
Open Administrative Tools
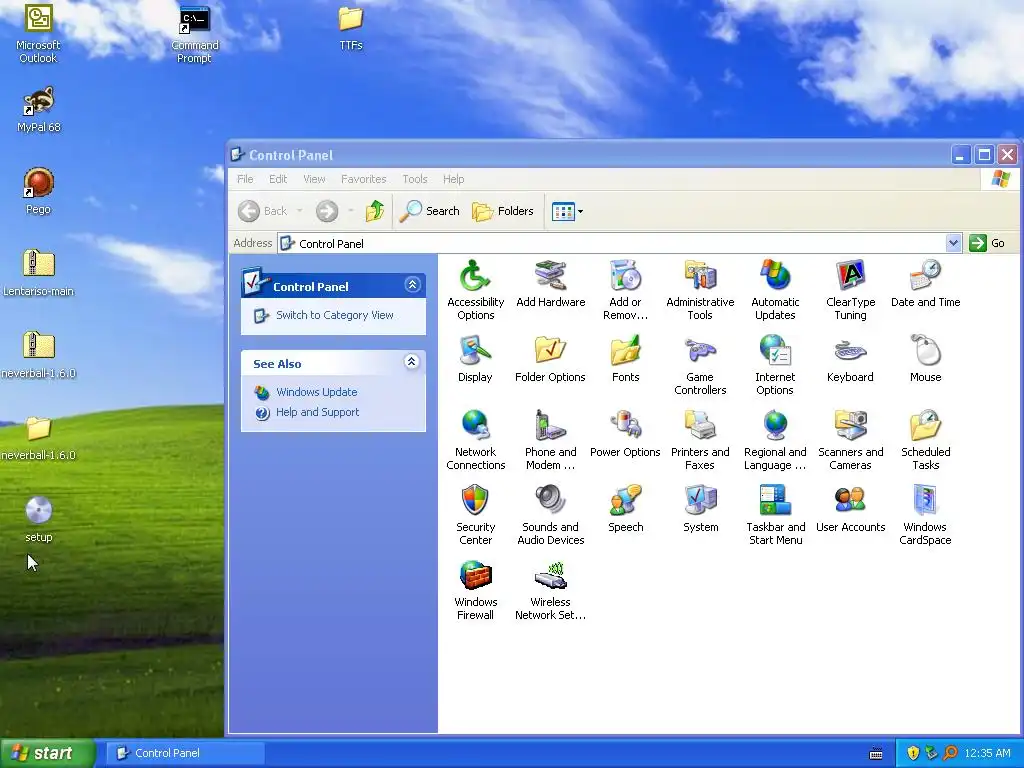coord(700,289)
